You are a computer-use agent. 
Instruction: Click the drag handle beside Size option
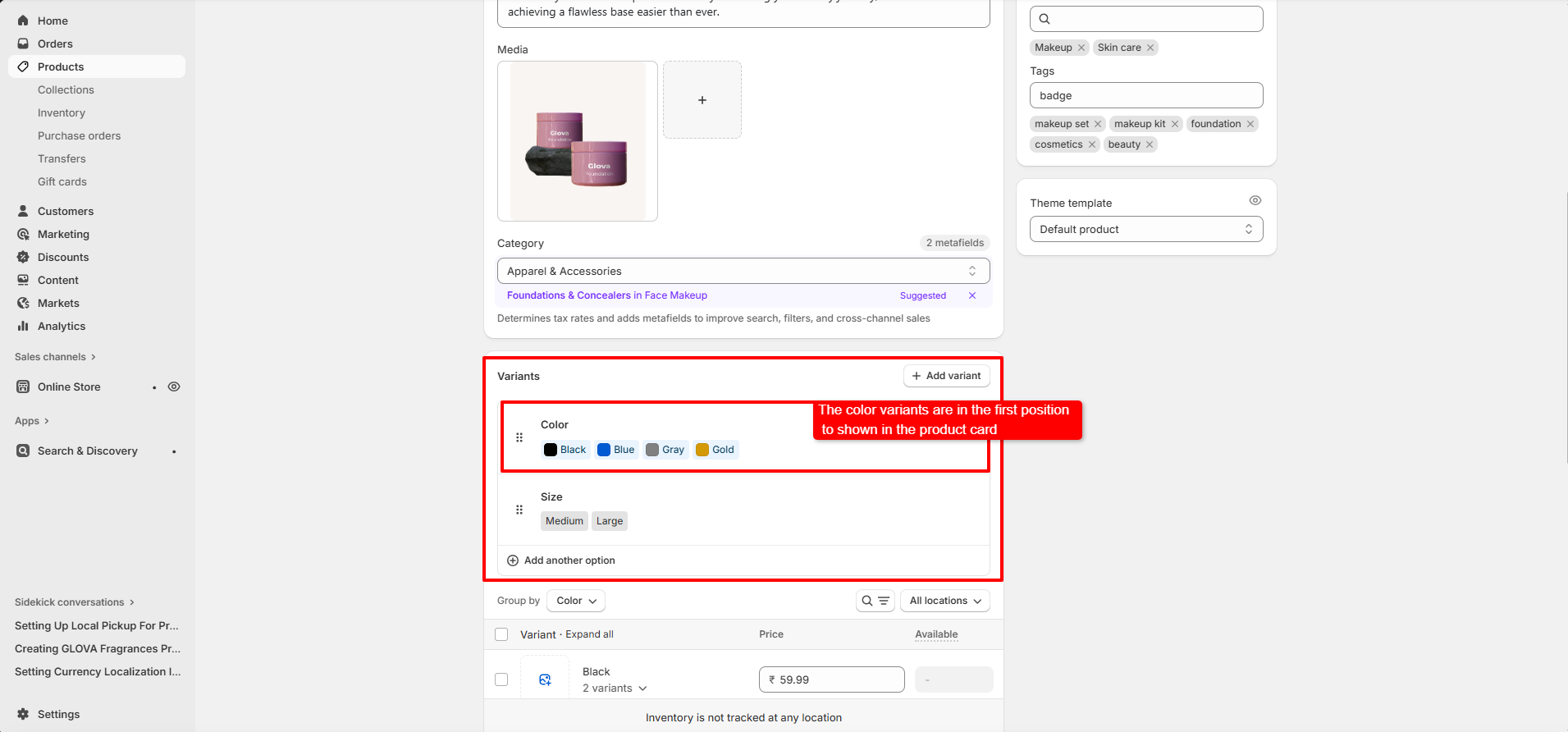click(x=519, y=510)
